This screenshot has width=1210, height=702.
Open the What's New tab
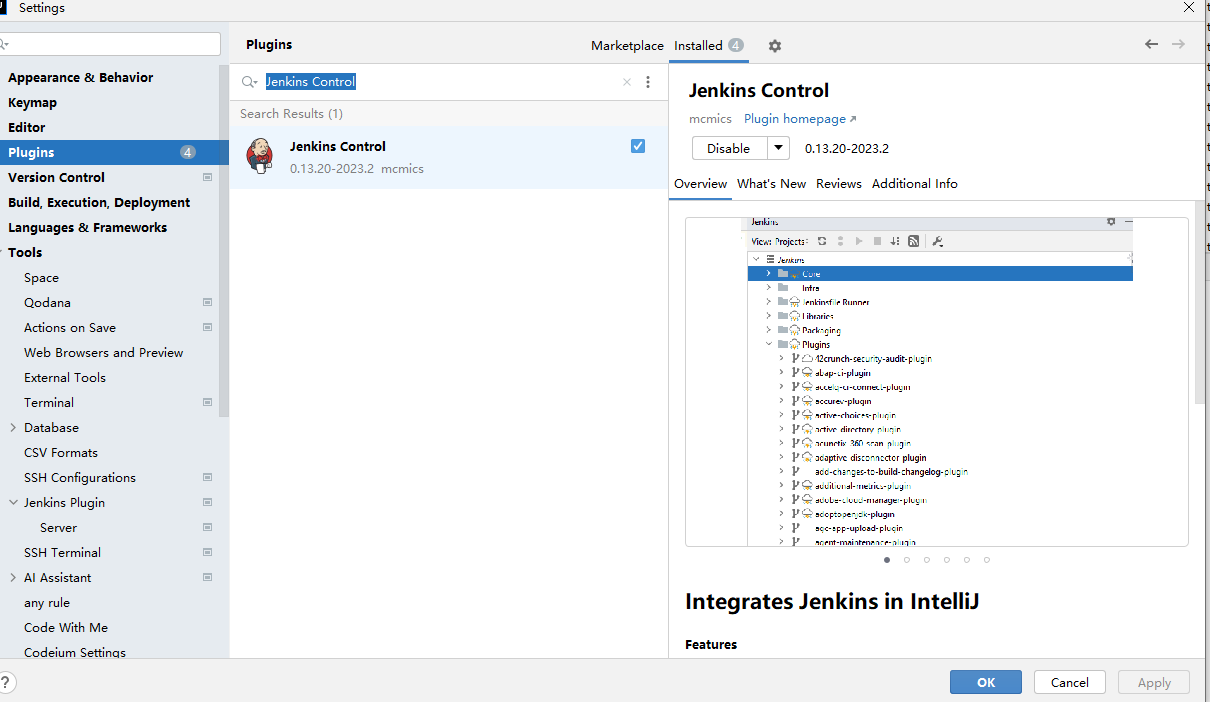[771, 183]
